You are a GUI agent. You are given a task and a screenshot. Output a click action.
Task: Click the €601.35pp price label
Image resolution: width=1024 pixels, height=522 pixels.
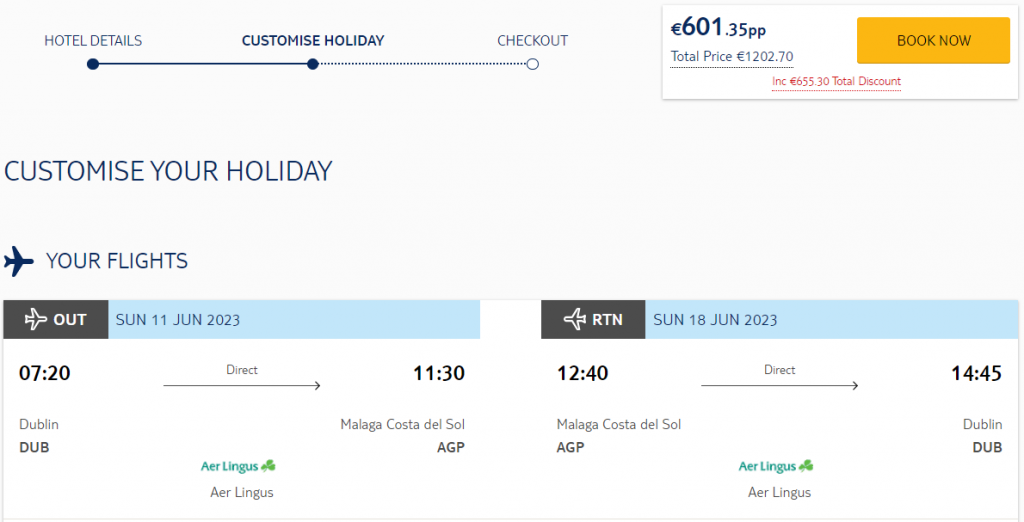click(718, 29)
